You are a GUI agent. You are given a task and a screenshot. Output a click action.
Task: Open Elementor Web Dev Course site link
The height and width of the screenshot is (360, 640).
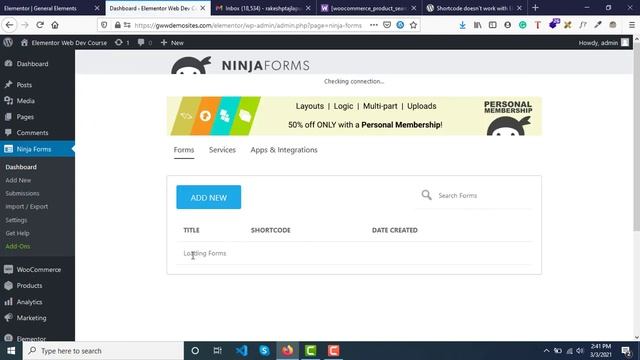pyautogui.click(x=64, y=42)
